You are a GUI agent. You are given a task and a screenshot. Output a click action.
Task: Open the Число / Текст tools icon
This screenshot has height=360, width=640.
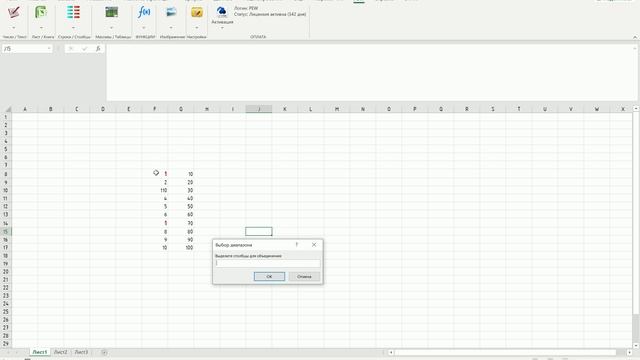(x=13, y=13)
